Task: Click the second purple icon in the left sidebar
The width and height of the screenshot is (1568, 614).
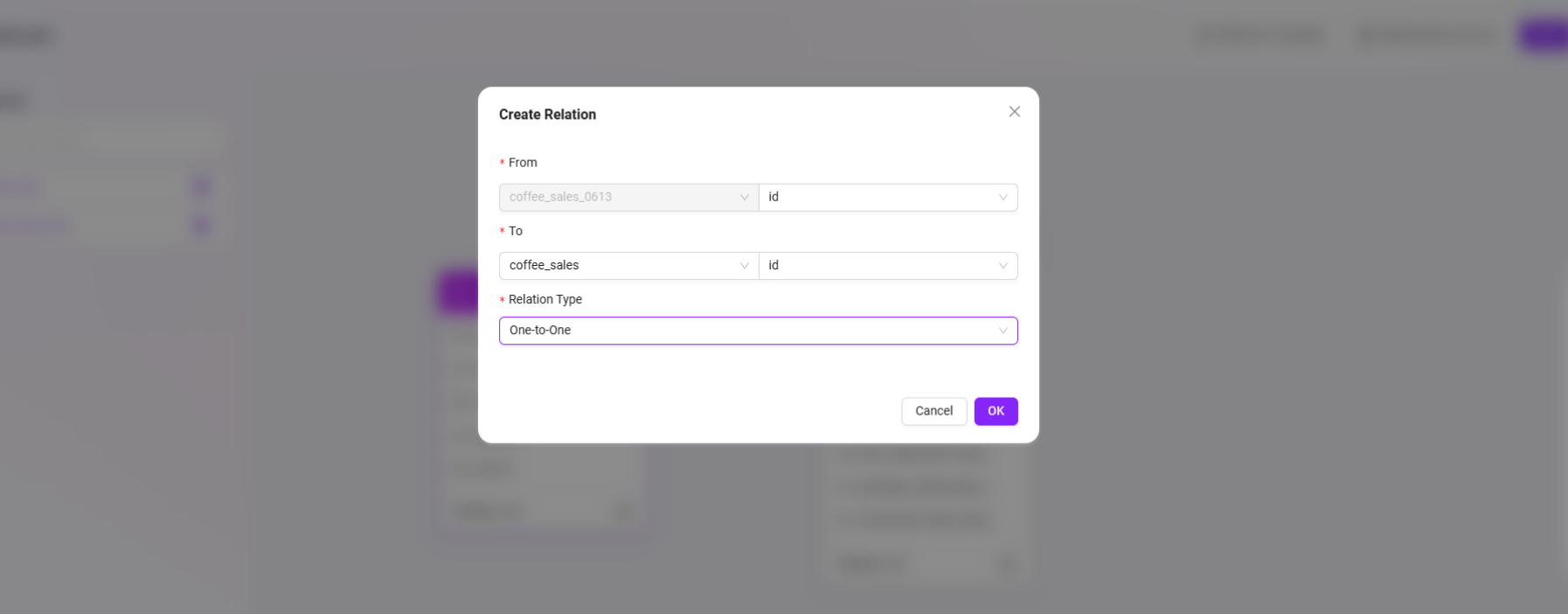Action: 202,226
